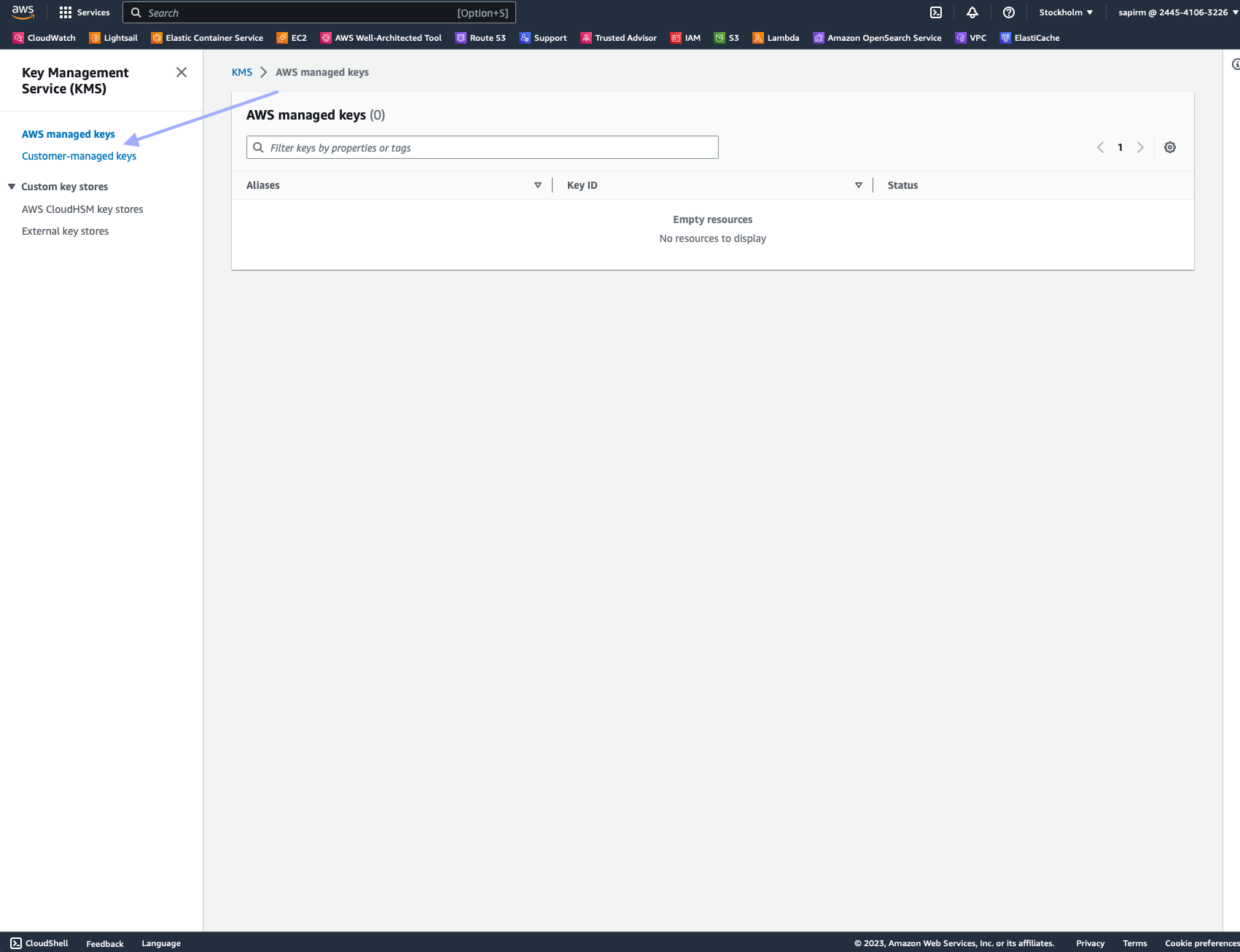Open table preferences gear icon

[x=1170, y=147]
